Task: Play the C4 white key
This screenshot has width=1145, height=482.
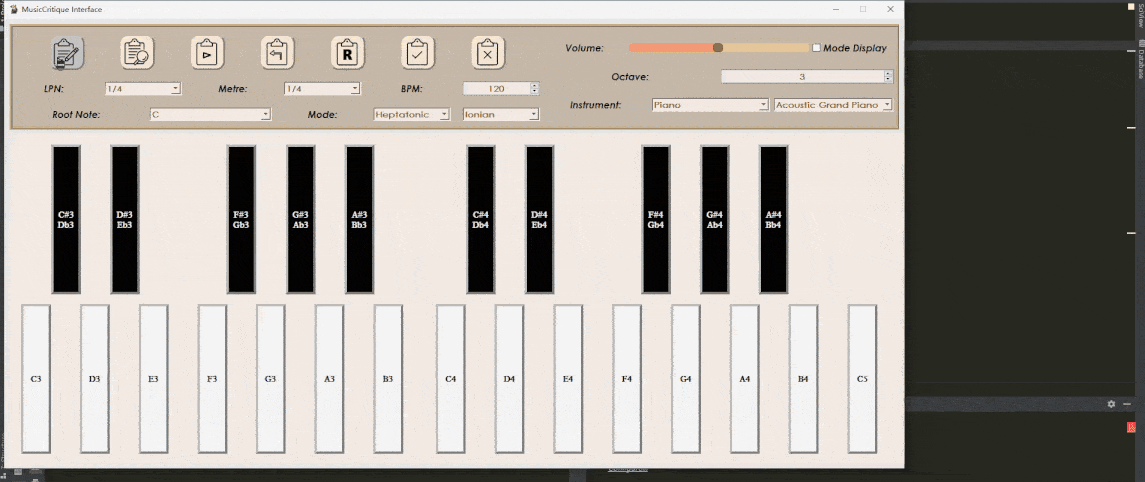Action: [x=451, y=379]
